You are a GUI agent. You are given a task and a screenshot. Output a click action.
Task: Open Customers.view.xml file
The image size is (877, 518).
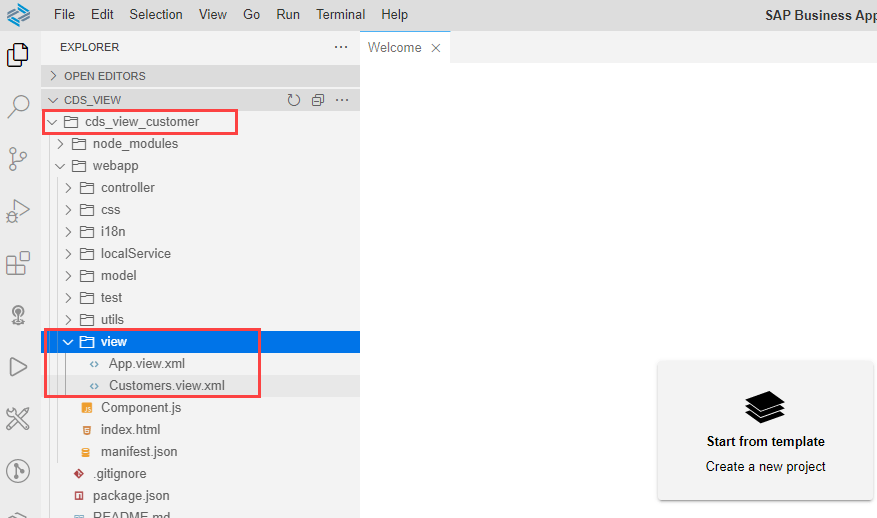point(166,386)
